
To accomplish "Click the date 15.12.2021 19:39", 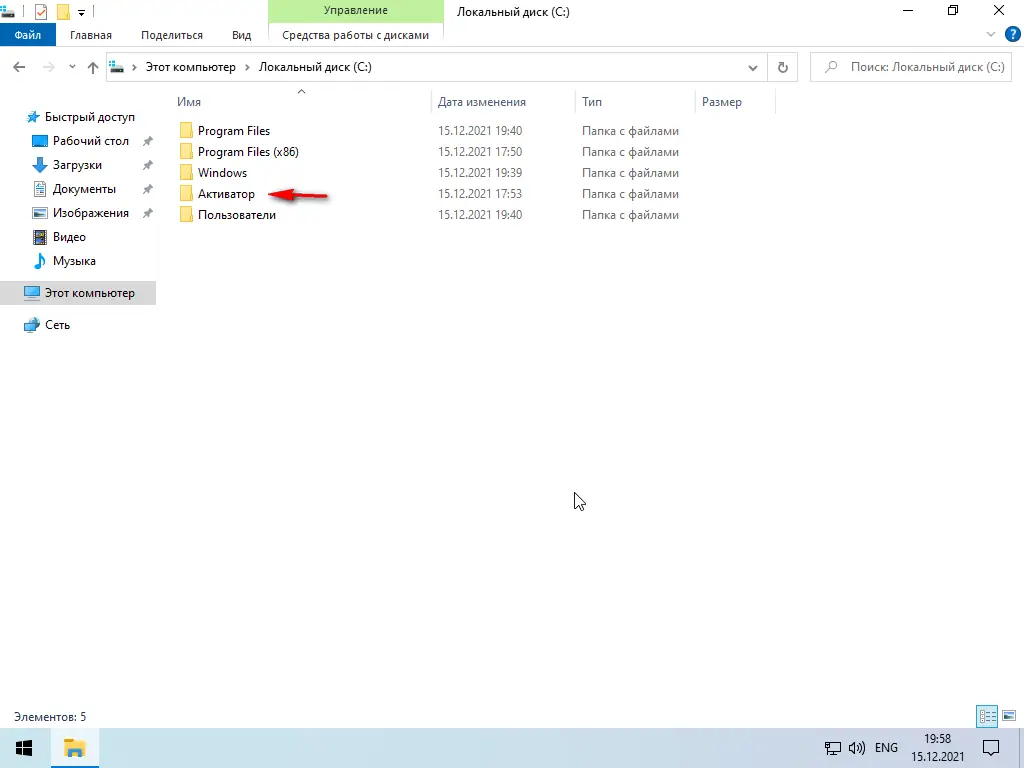I will [480, 172].
